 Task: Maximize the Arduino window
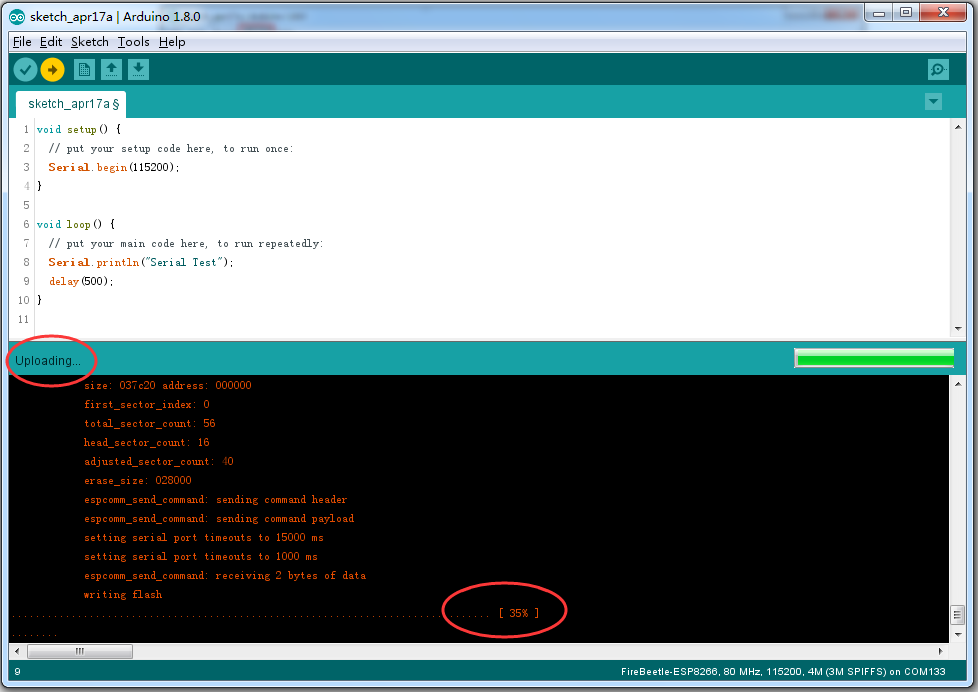click(906, 12)
